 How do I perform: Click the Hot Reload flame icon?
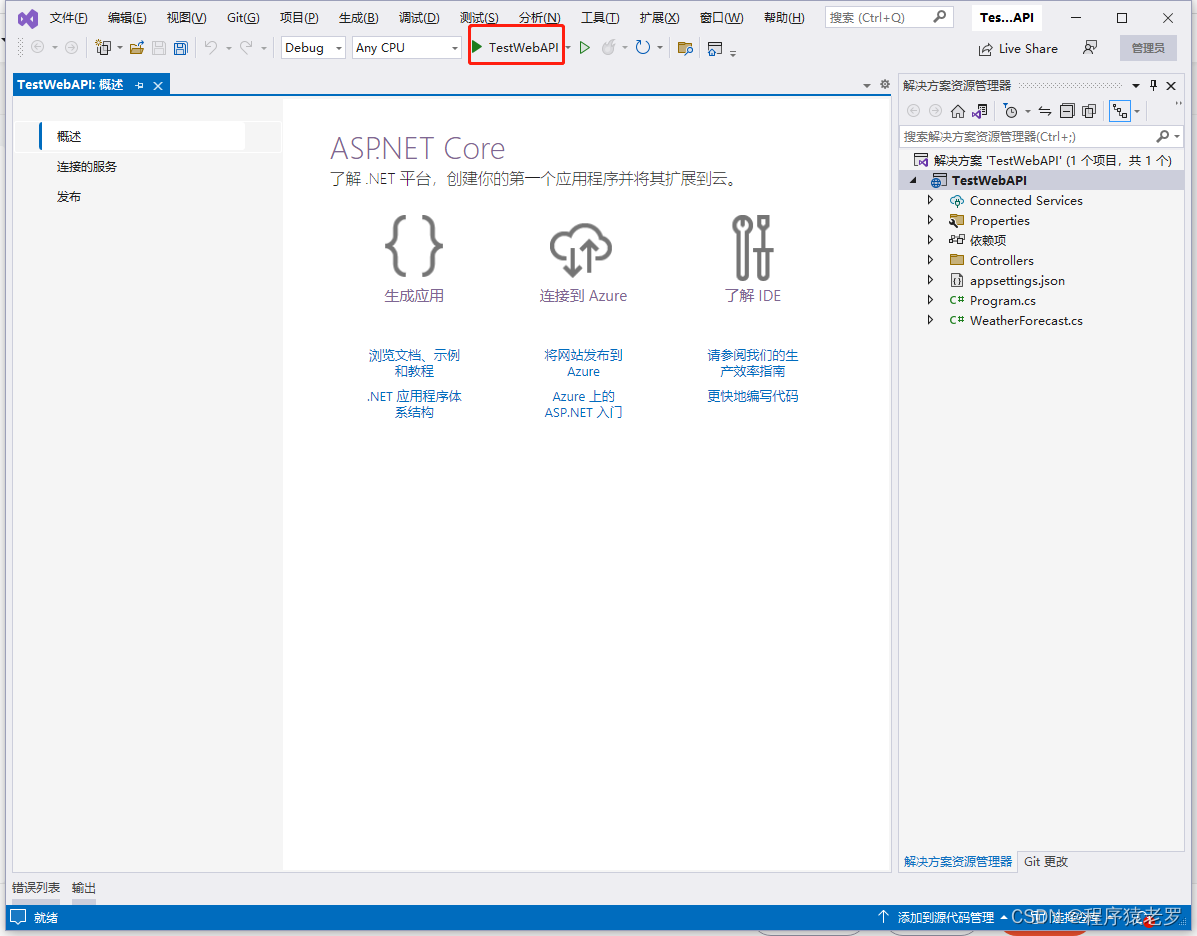608,48
